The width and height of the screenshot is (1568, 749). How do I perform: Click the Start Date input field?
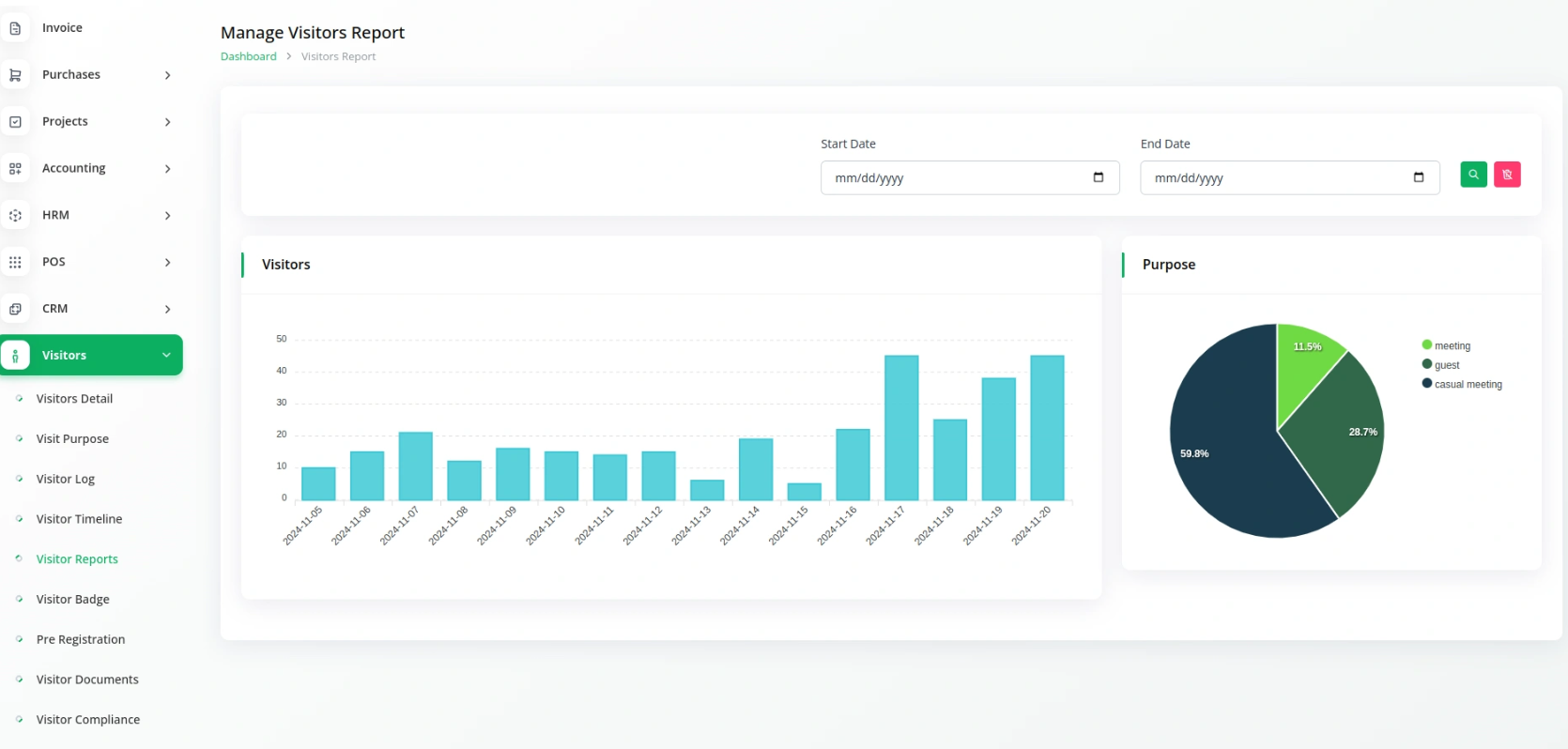point(970,177)
